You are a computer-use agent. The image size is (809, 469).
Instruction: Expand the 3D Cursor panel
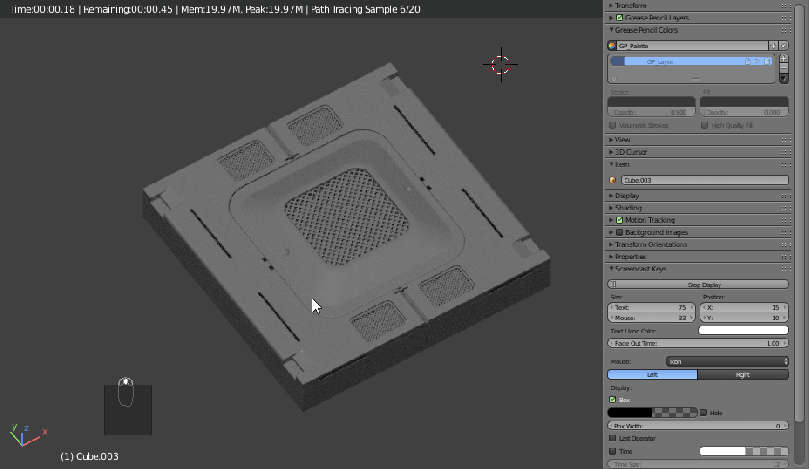(630, 152)
